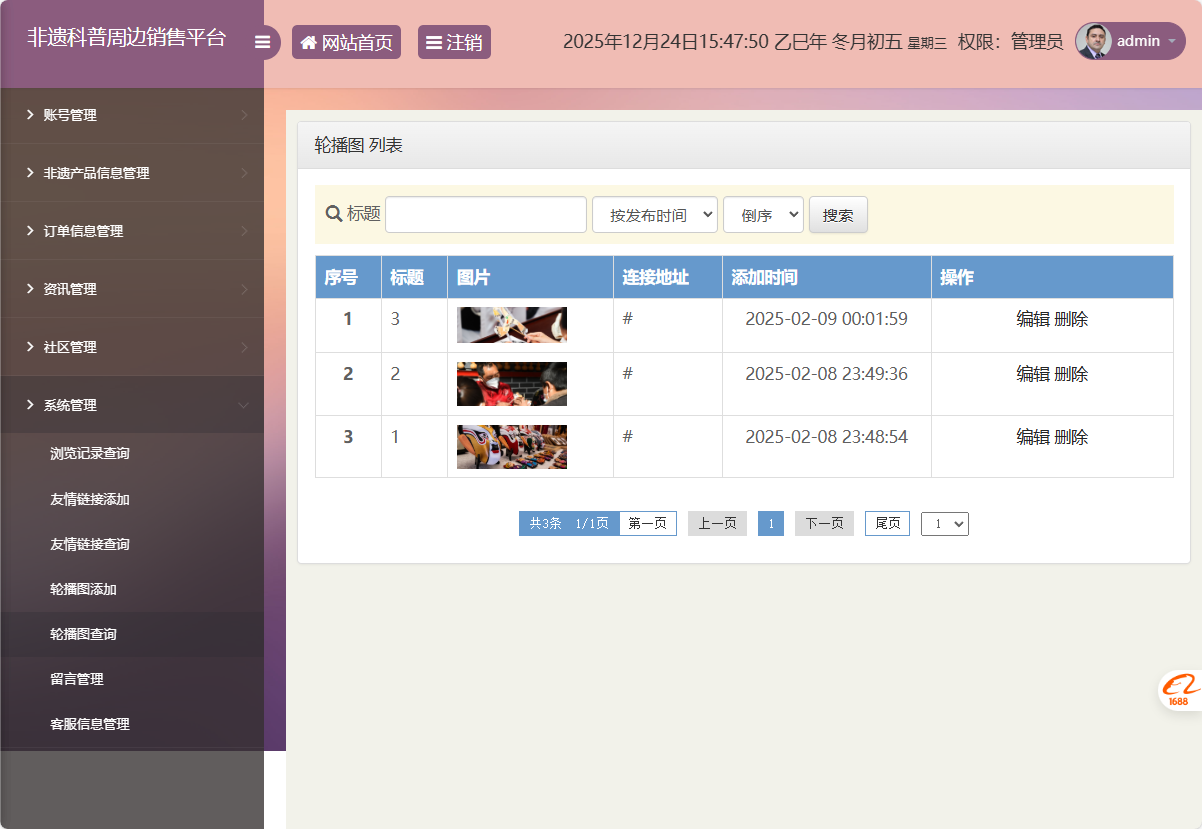This screenshot has width=1202, height=829.
Task: Select 轮播图查询 in the sidebar
Action: tap(84, 634)
